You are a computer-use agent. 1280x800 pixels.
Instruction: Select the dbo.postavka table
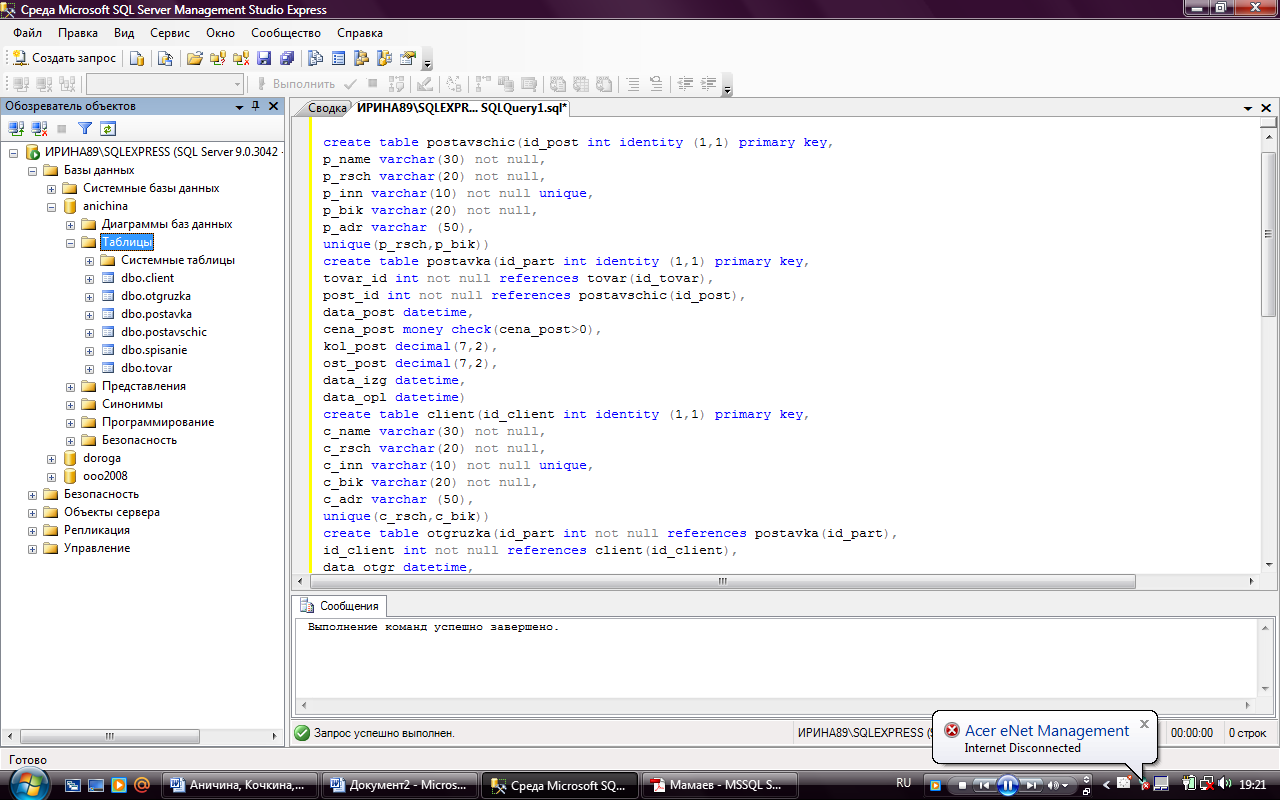point(156,314)
